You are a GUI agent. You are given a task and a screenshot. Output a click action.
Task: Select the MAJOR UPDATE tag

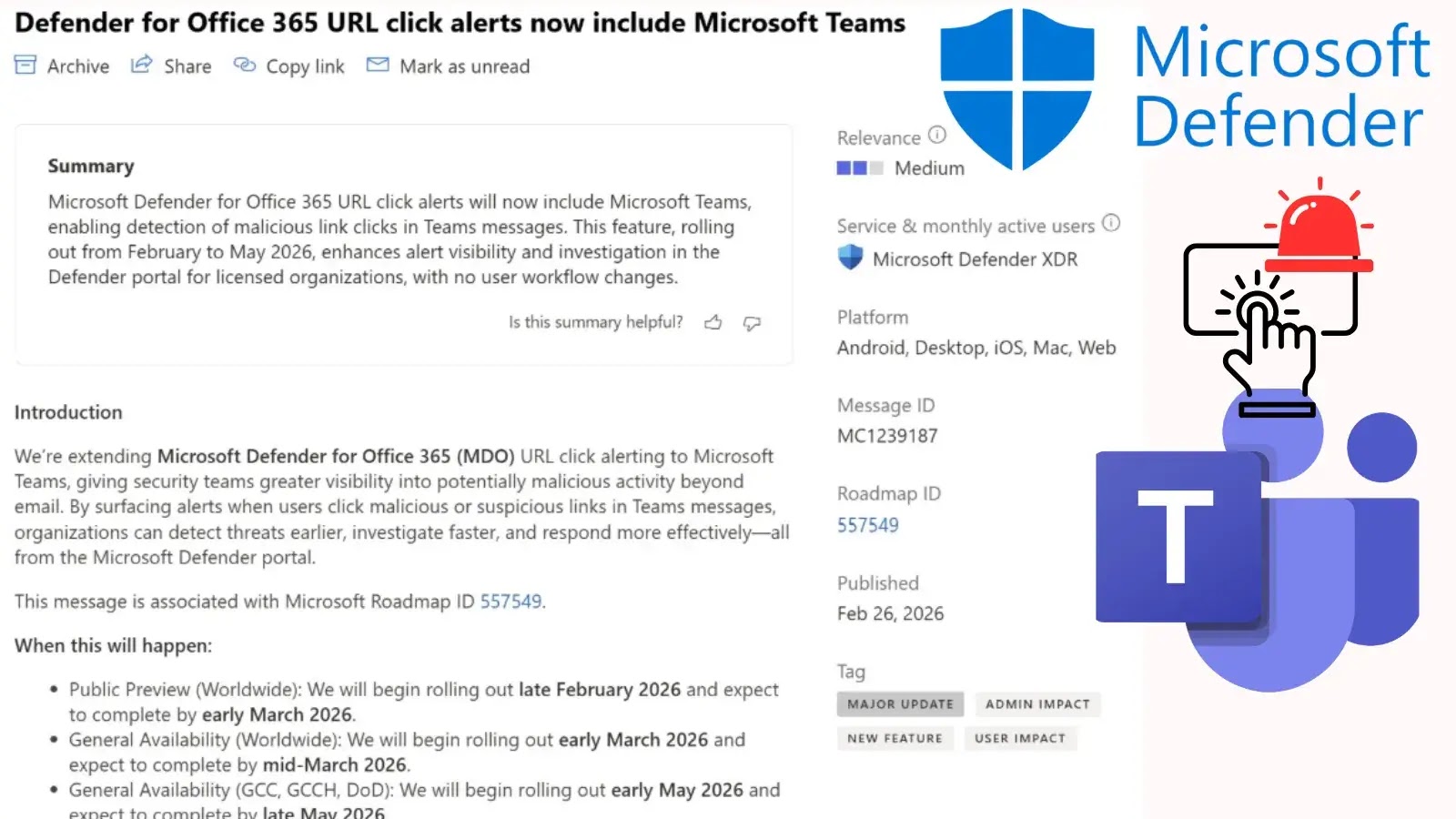pos(899,703)
